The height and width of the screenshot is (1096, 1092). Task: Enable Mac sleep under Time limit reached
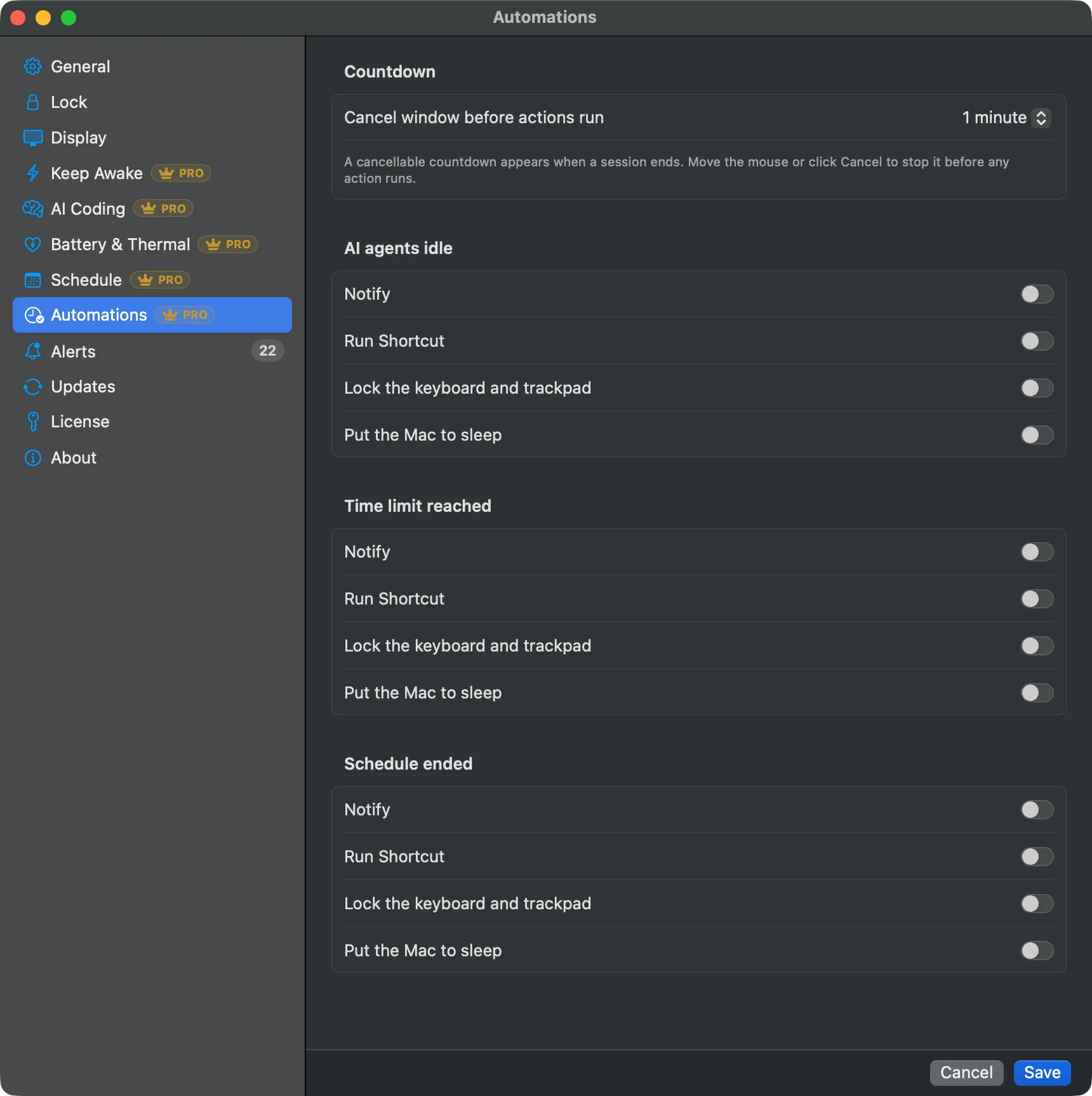[1037, 693]
